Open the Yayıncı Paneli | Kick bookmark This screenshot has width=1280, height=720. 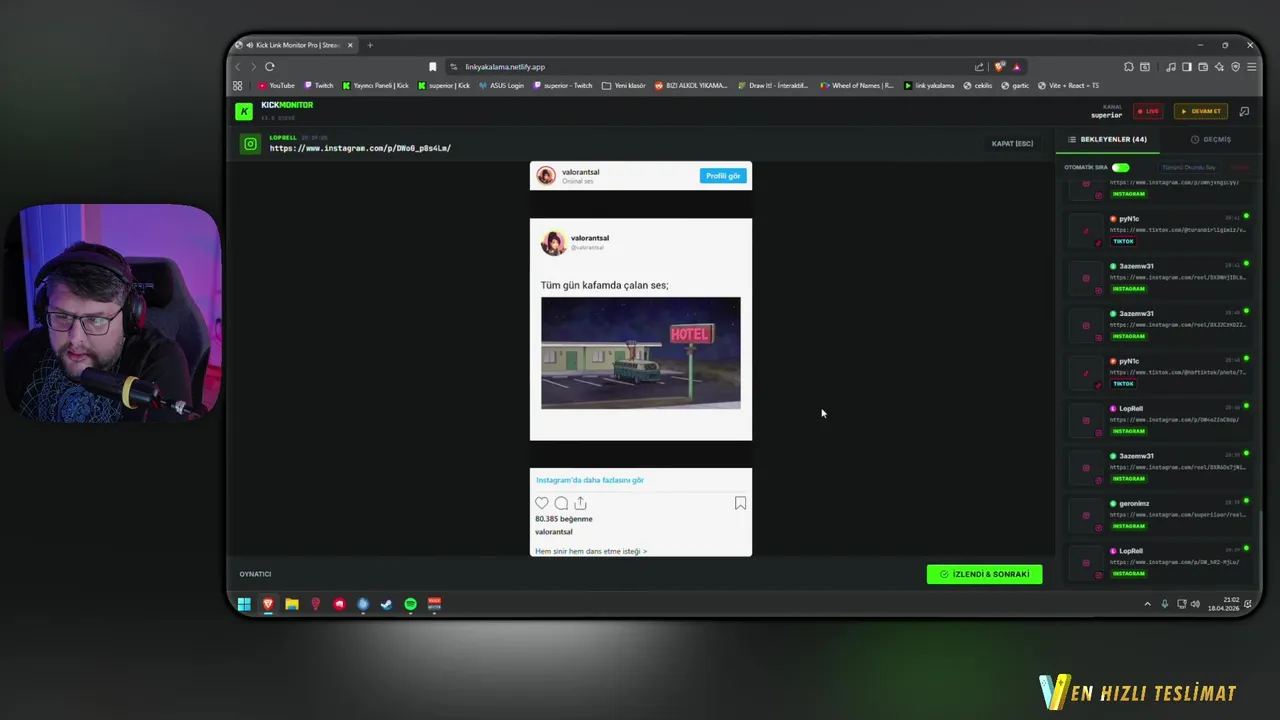[x=376, y=85]
